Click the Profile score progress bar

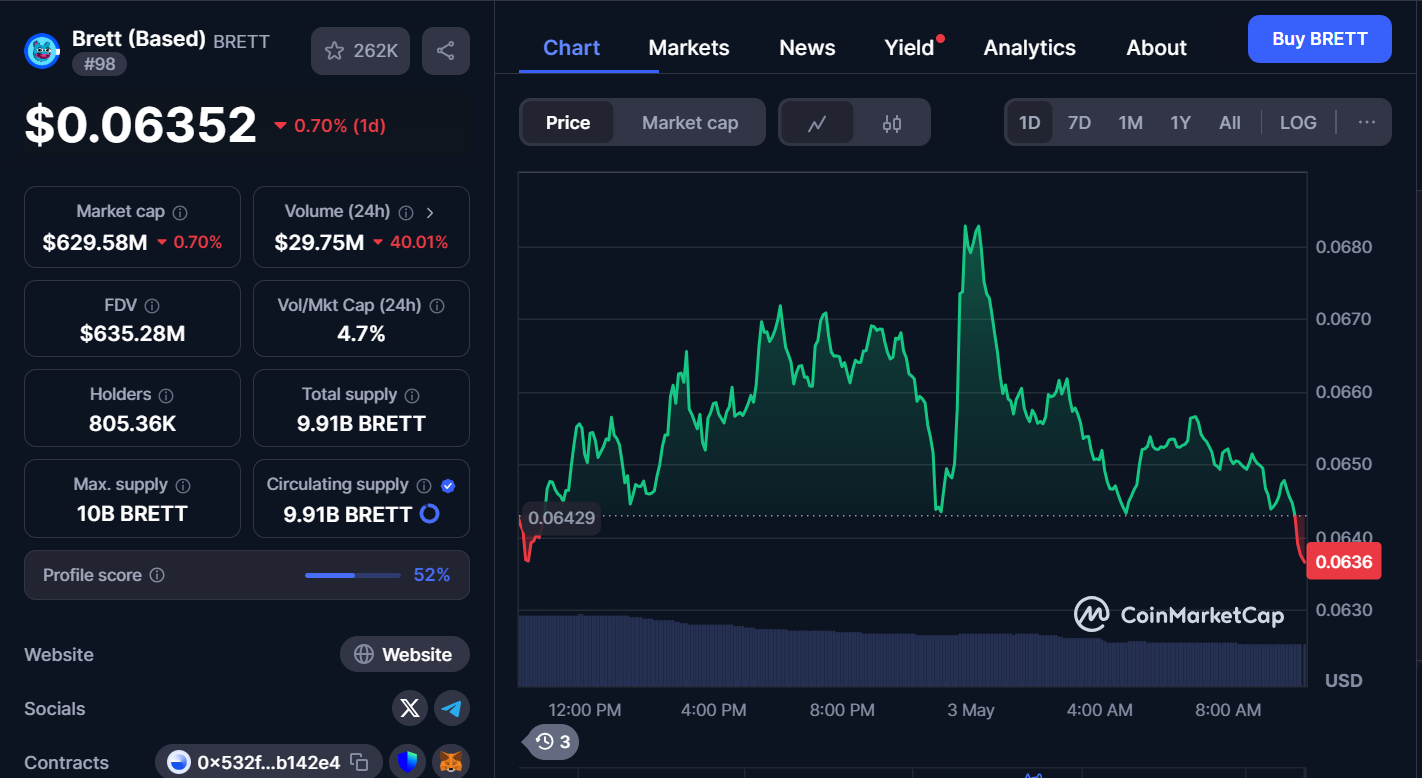click(352, 575)
